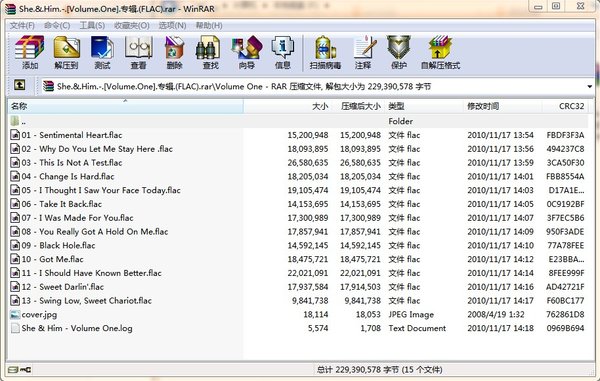Image resolution: width=600 pixels, height=381 pixels.
Task: Click the Folder type cell of parent row
Action: [400, 121]
